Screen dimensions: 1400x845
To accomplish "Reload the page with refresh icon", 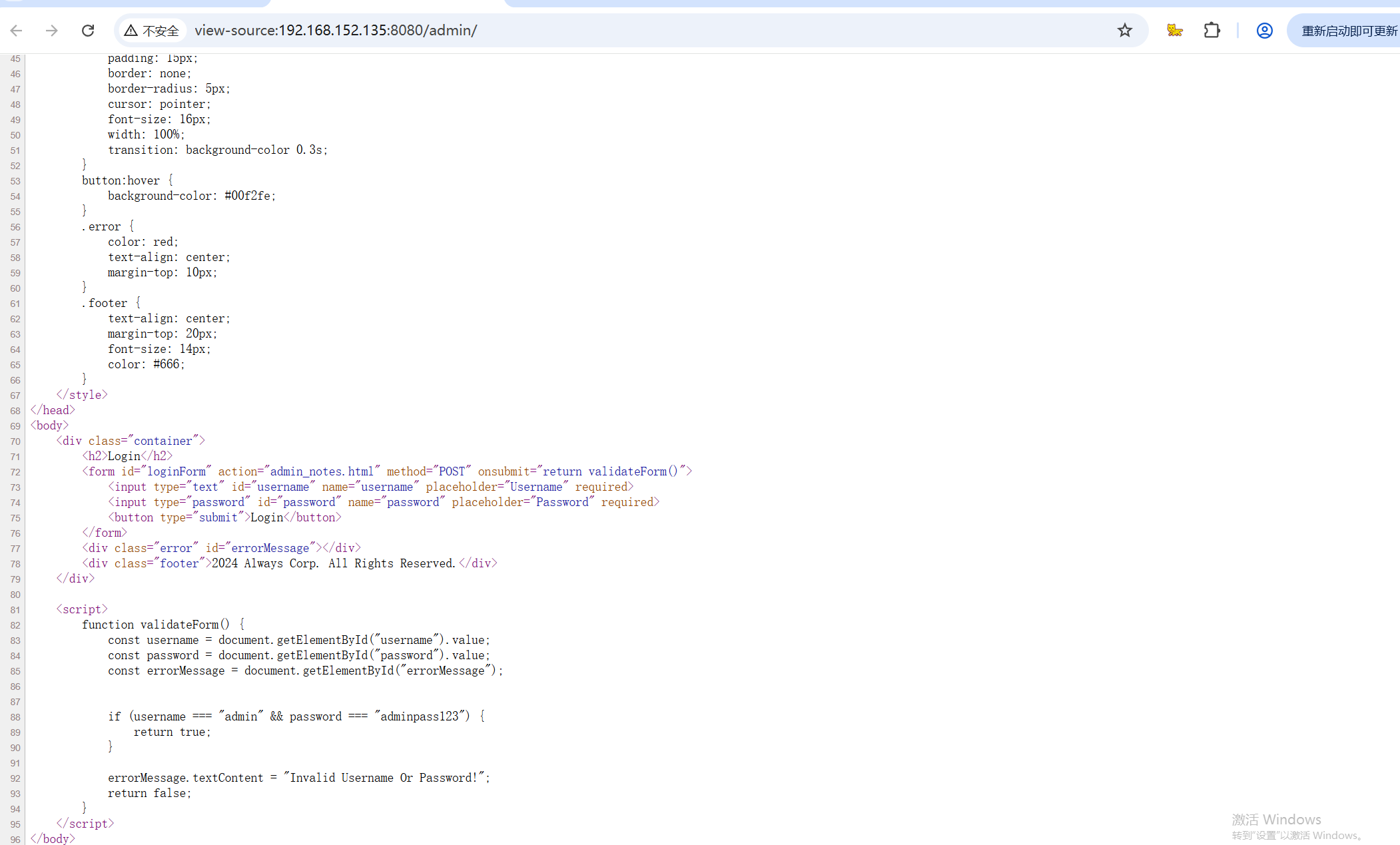I will pos(88,31).
